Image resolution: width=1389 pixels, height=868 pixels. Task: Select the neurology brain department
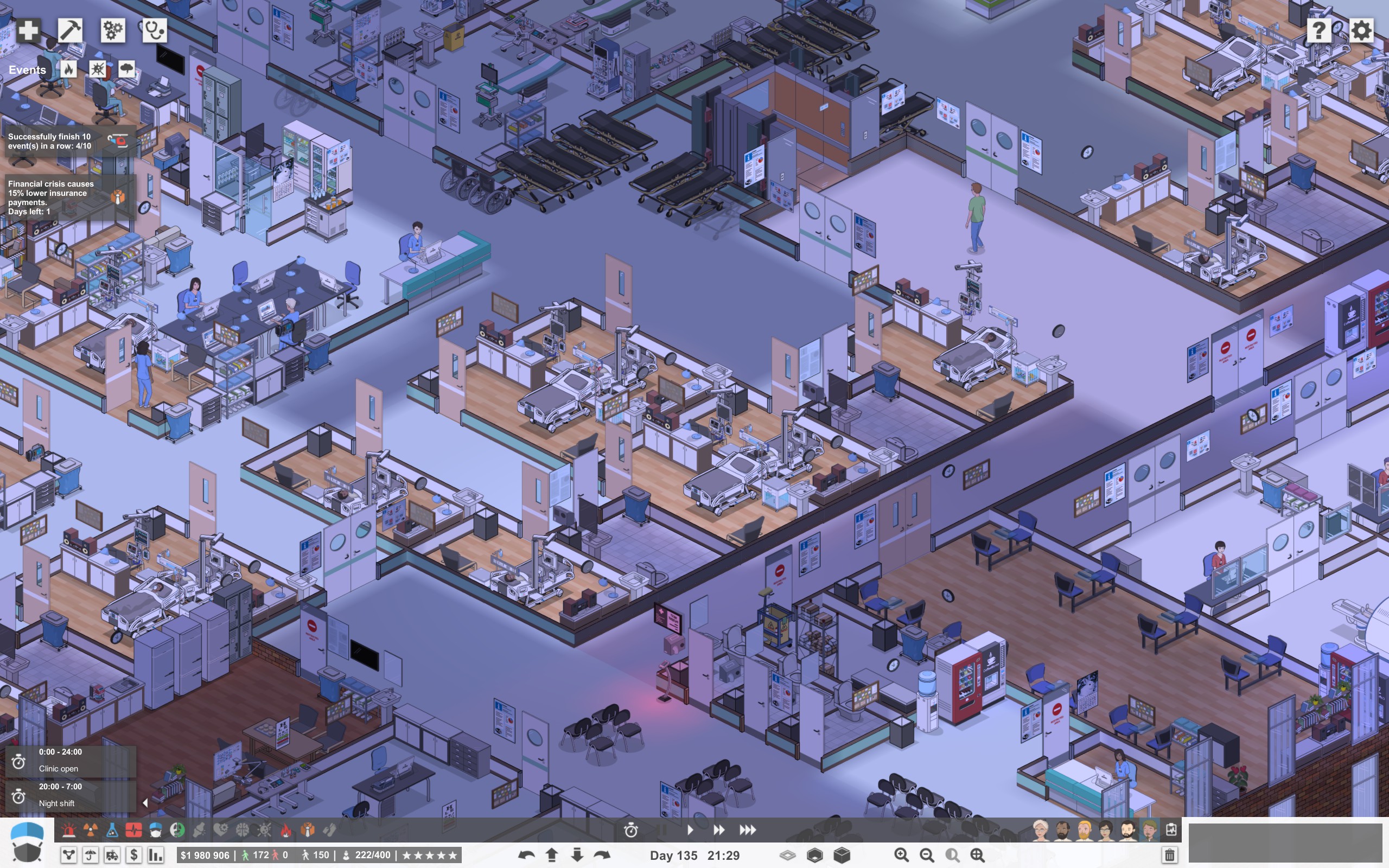(x=242, y=829)
